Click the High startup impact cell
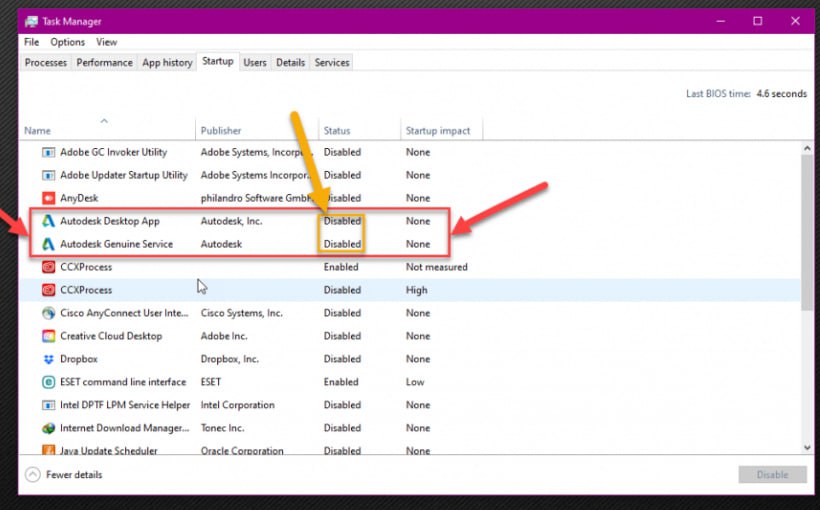The image size is (820, 510). 417,290
